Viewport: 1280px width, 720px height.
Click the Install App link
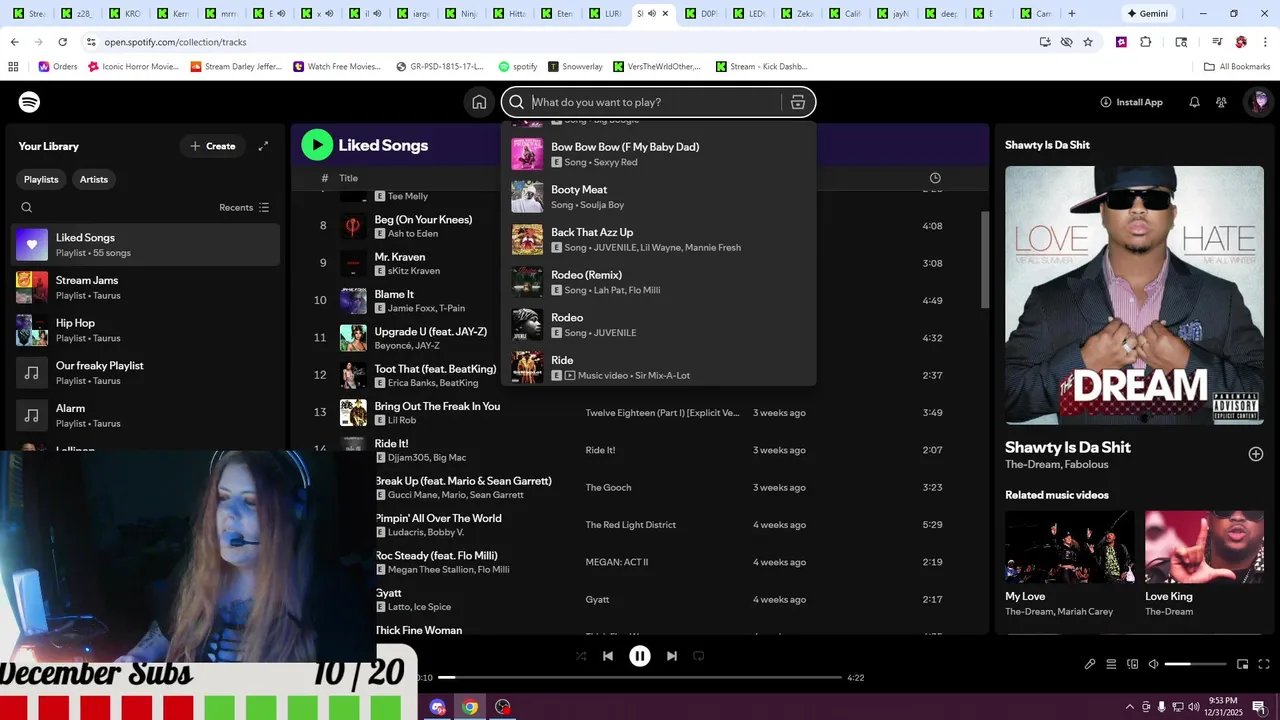pyautogui.click(x=1131, y=102)
